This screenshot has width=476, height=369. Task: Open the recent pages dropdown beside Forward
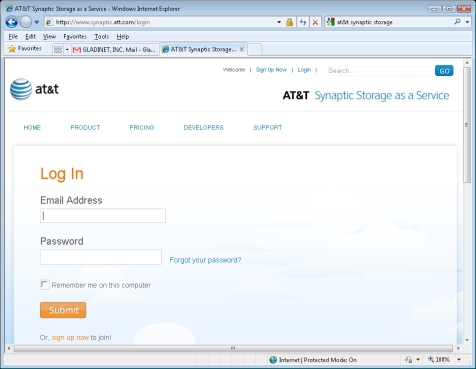click(x=36, y=22)
